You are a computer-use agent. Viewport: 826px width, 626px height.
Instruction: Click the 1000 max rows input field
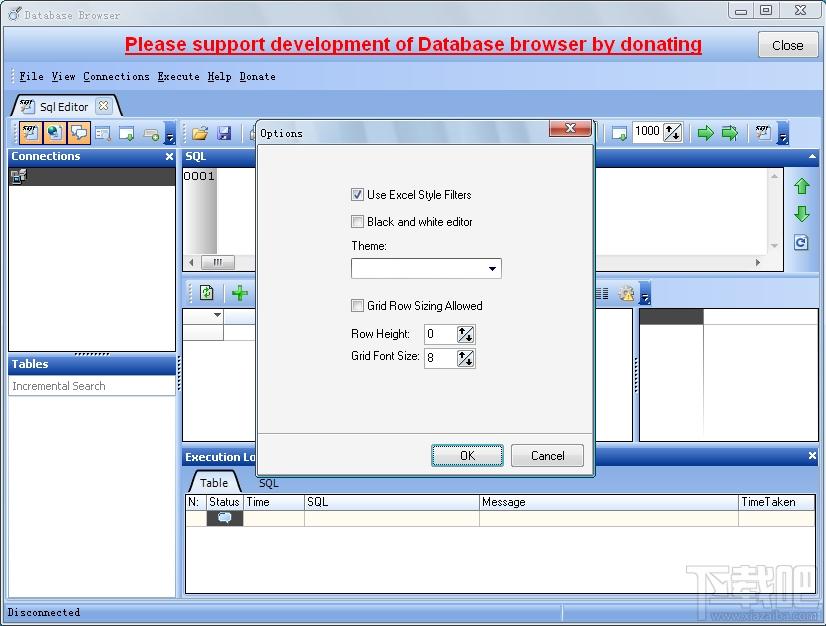[x=647, y=132]
